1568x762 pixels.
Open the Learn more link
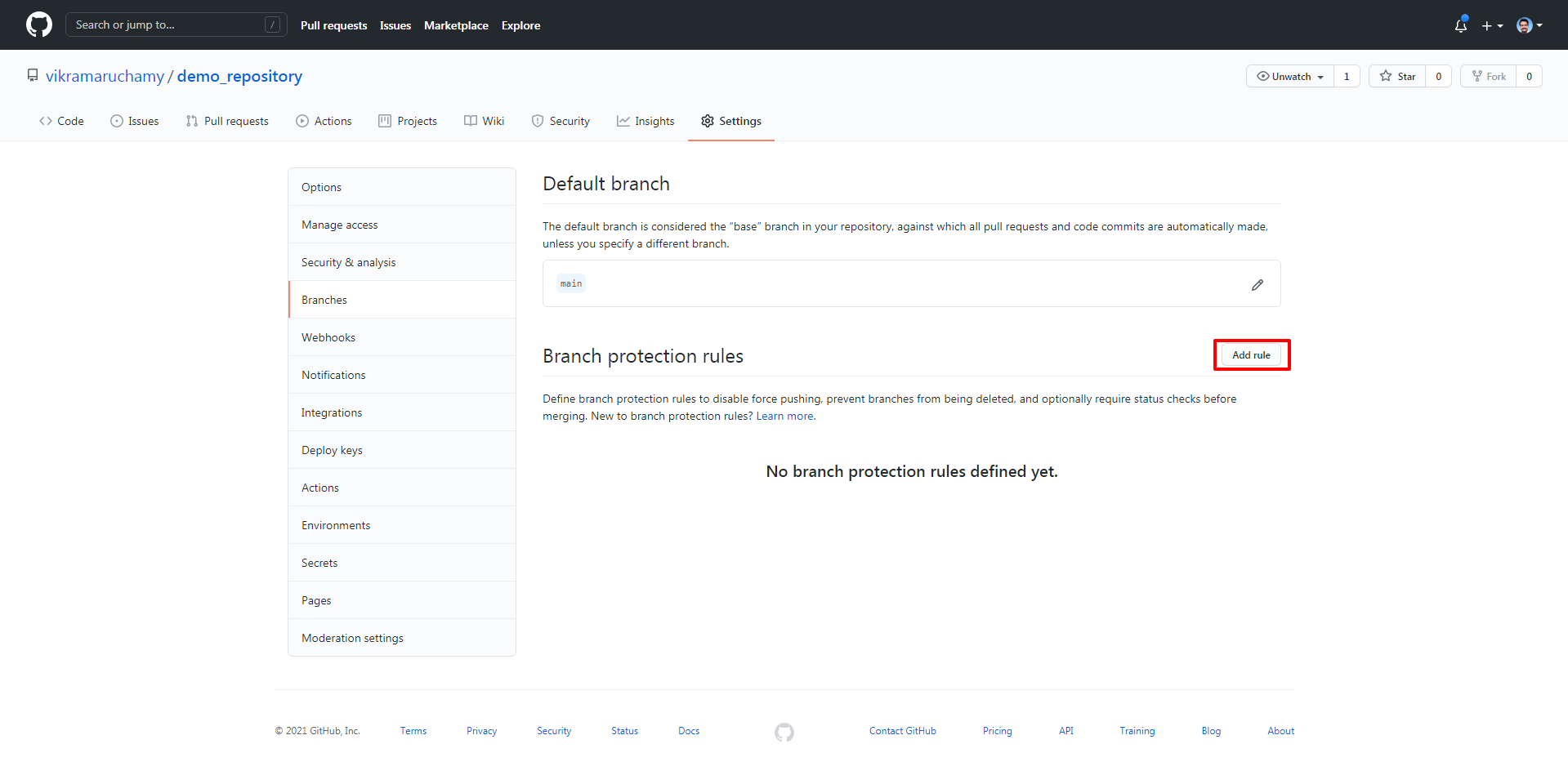click(x=784, y=416)
